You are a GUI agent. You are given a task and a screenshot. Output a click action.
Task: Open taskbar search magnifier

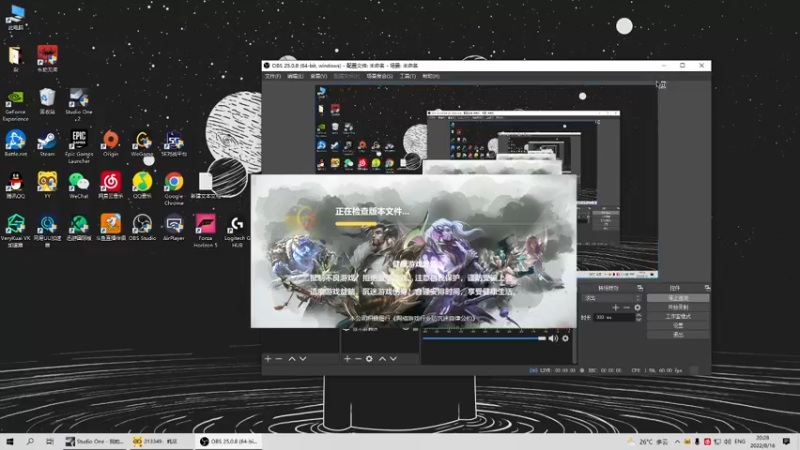click(x=30, y=441)
